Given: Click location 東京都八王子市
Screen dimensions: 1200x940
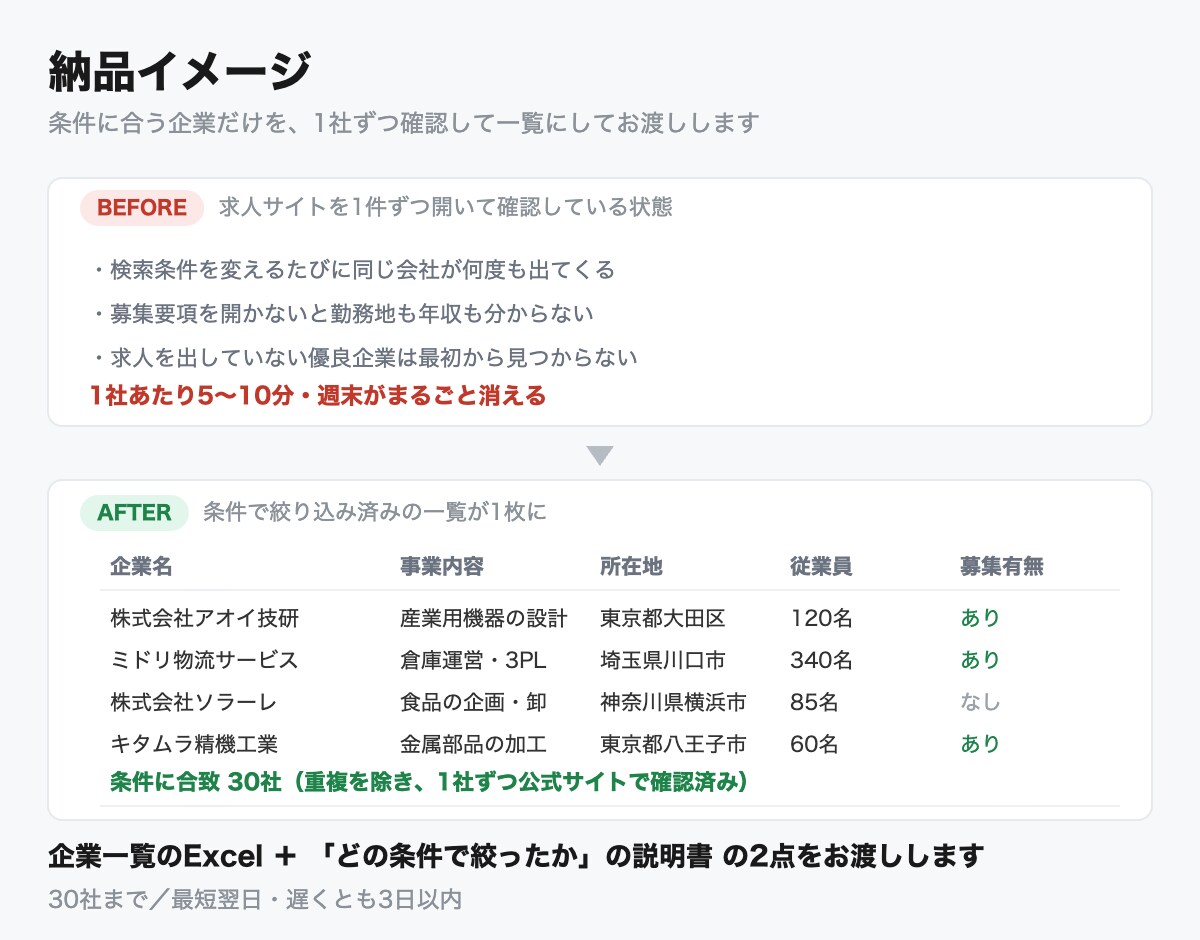Looking at the screenshot, I should pyautogui.click(x=673, y=744).
